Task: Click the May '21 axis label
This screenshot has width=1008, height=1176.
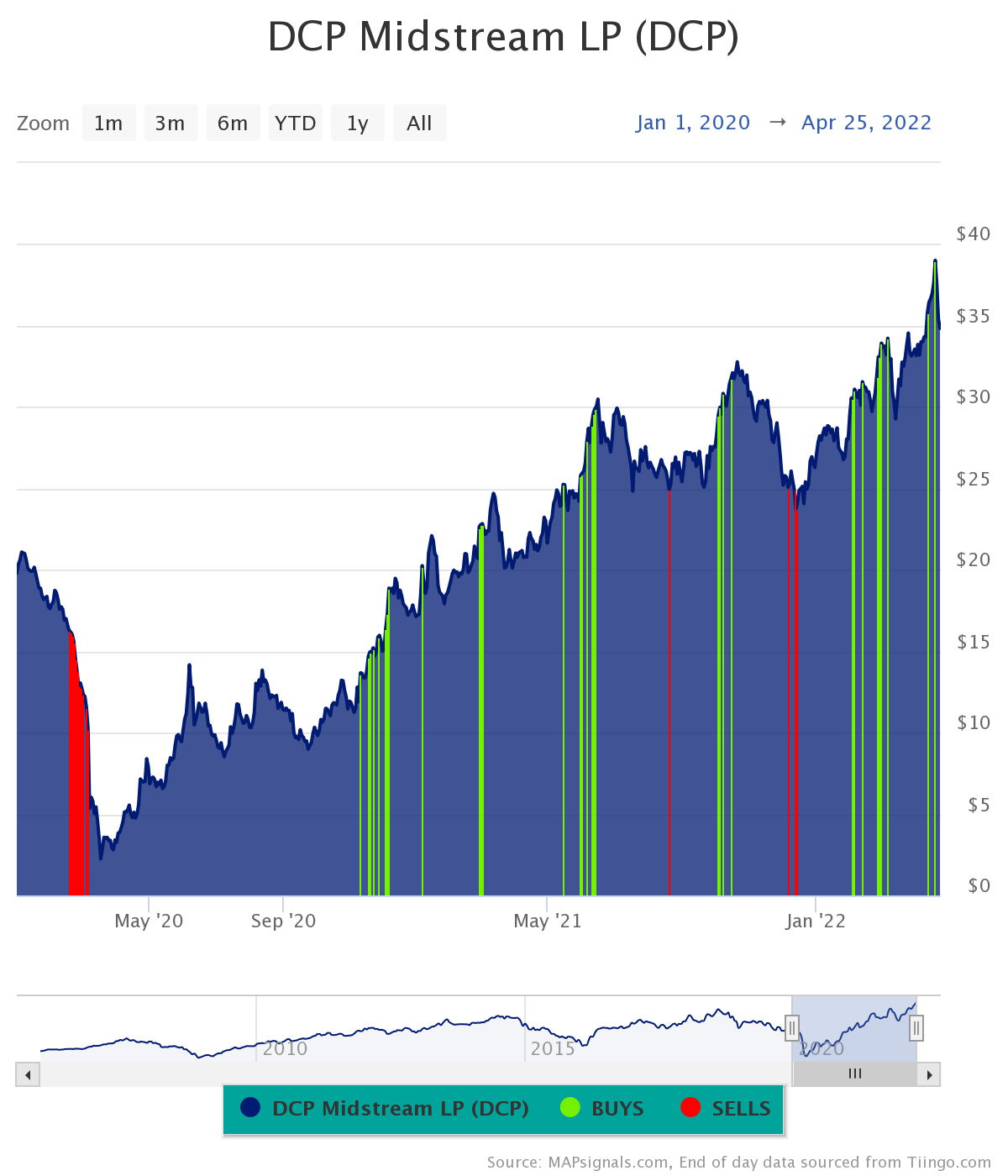Action: tap(548, 921)
